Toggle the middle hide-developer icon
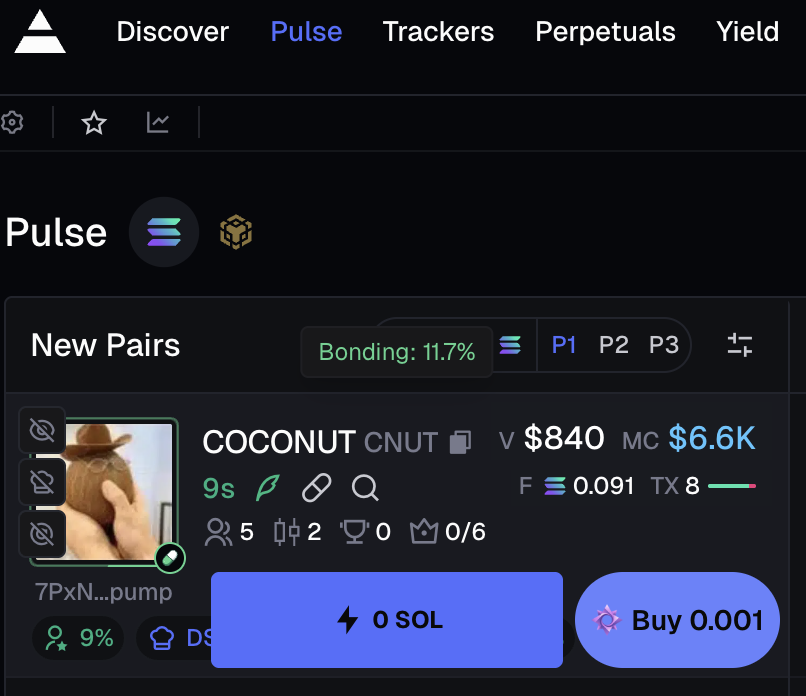Screen dimensions: 806x696 (42, 482)
